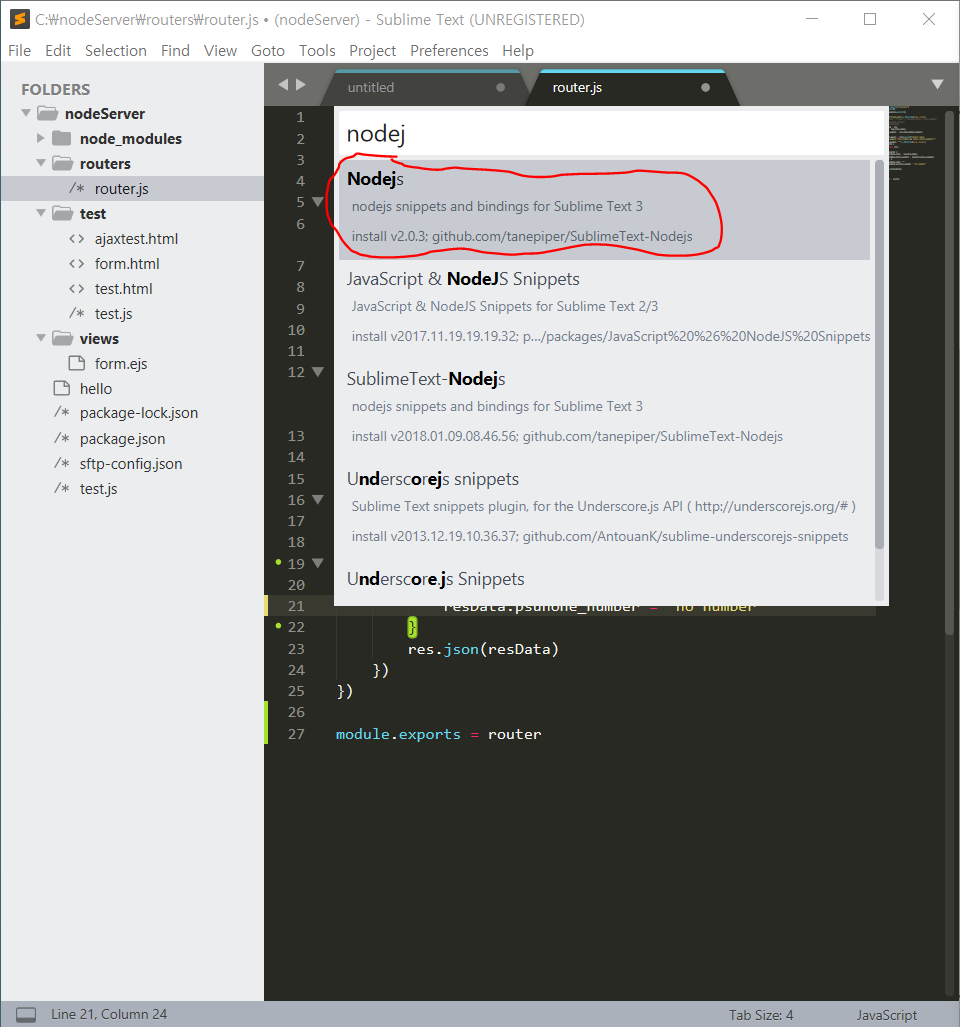Expand the node_modules folder
Viewport: 960px width, 1027px height.
[41, 138]
